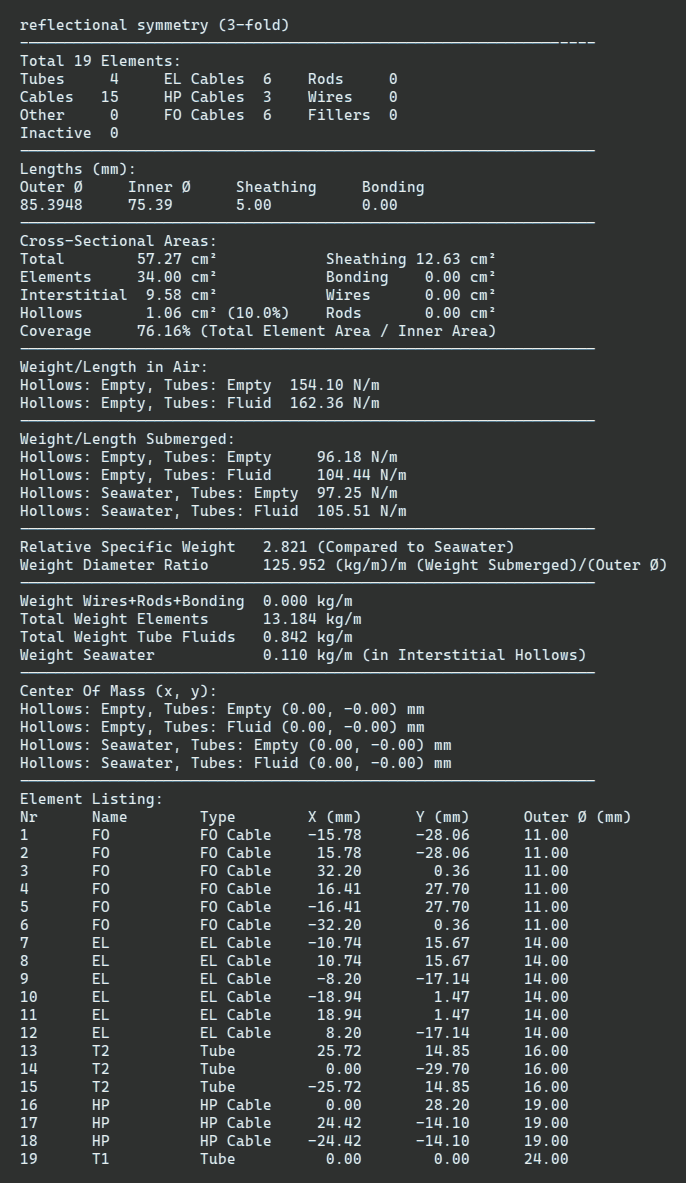
Task: Select element row 19 T1 Tube
Action: point(294,1159)
